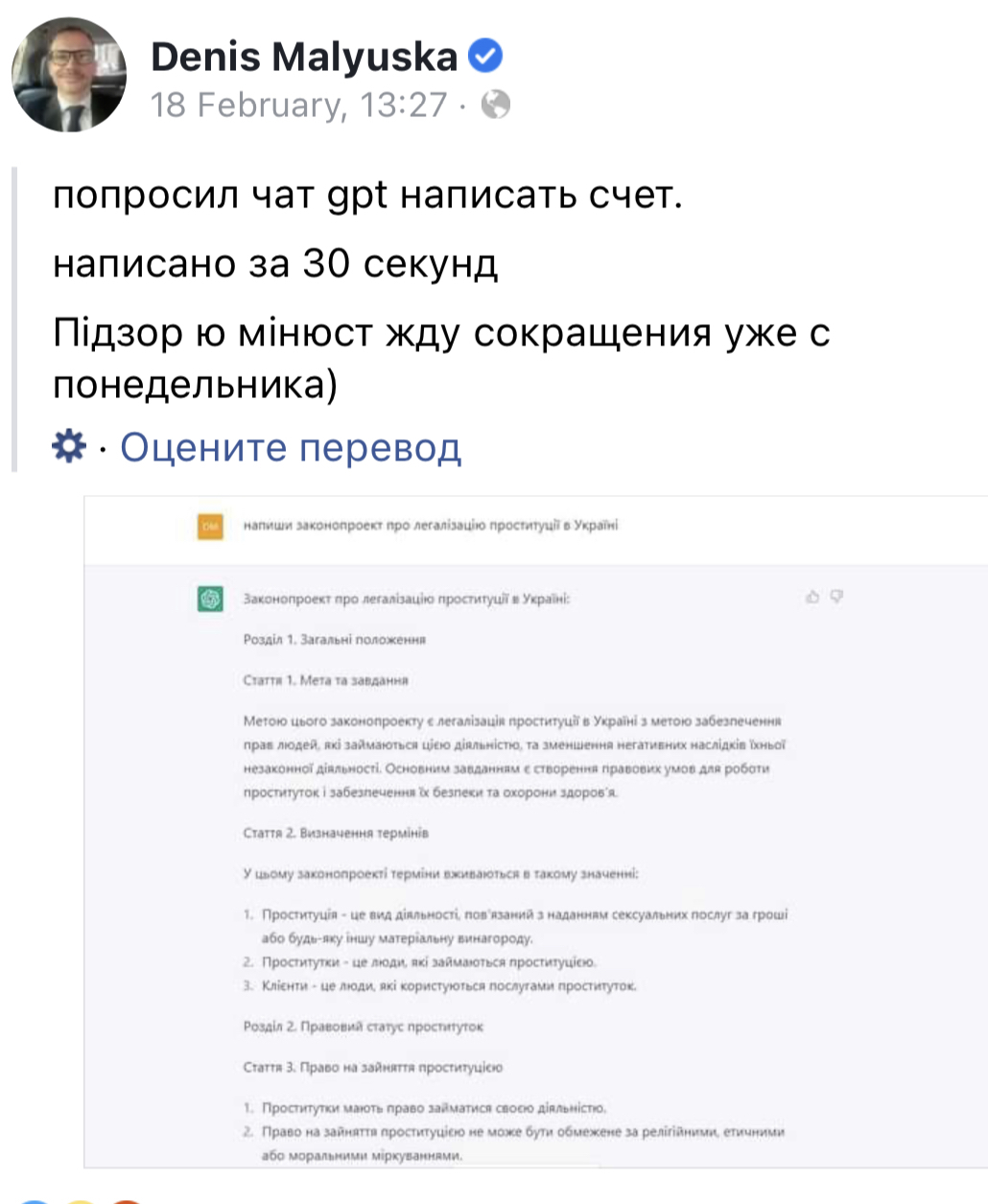
Task: Click Denis Malyuska's profile picture
Action: click(69, 74)
